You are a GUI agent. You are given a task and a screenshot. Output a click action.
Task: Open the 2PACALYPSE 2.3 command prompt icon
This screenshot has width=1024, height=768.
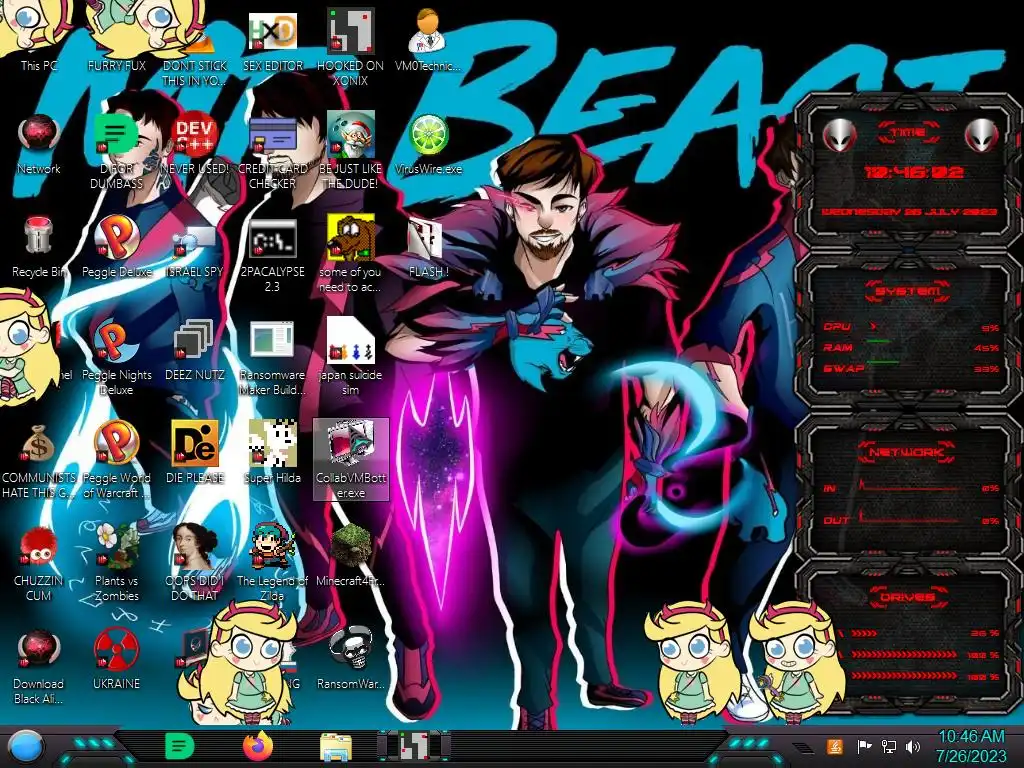272,255
